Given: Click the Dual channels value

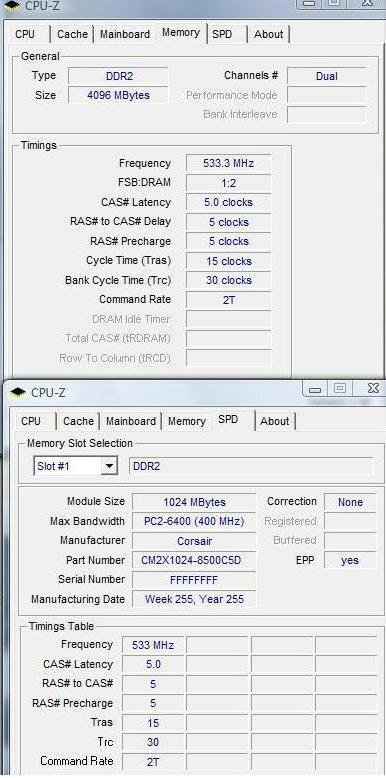Looking at the screenshot, I should pos(326,76).
